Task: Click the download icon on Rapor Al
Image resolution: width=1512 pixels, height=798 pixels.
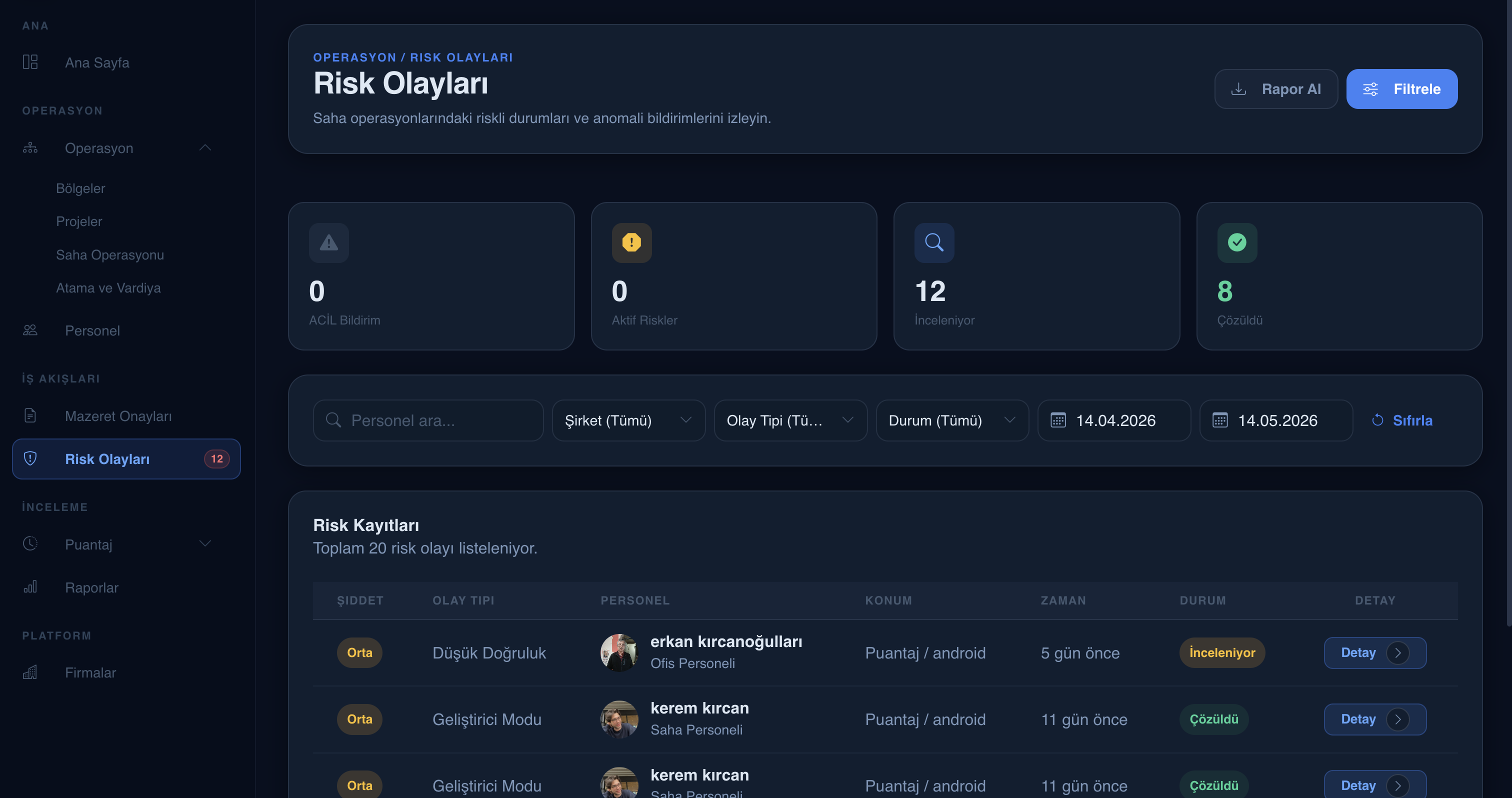Action: pos(1238,88)
